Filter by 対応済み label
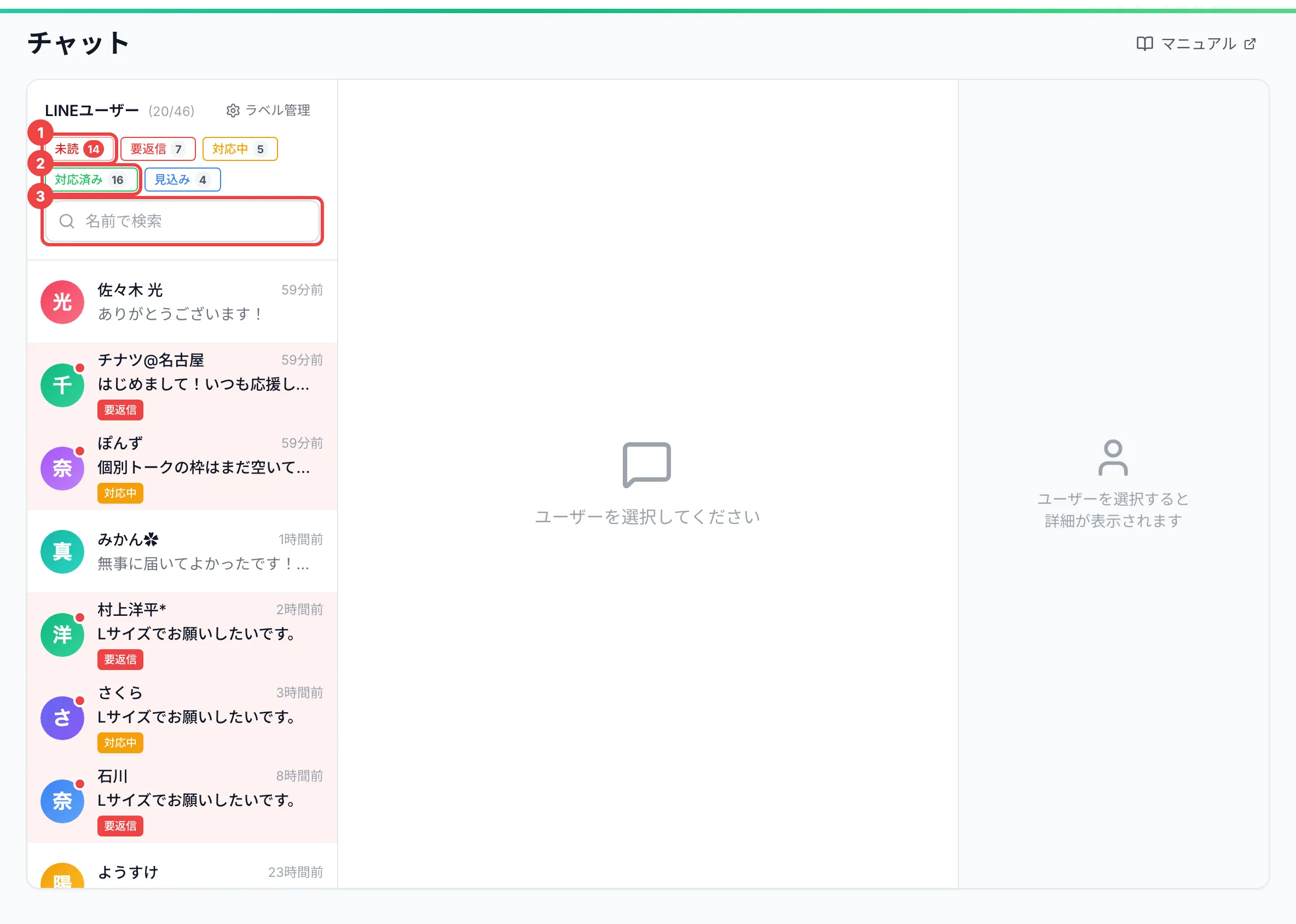This screenshot has width=1296, height=924. point(90,180)
